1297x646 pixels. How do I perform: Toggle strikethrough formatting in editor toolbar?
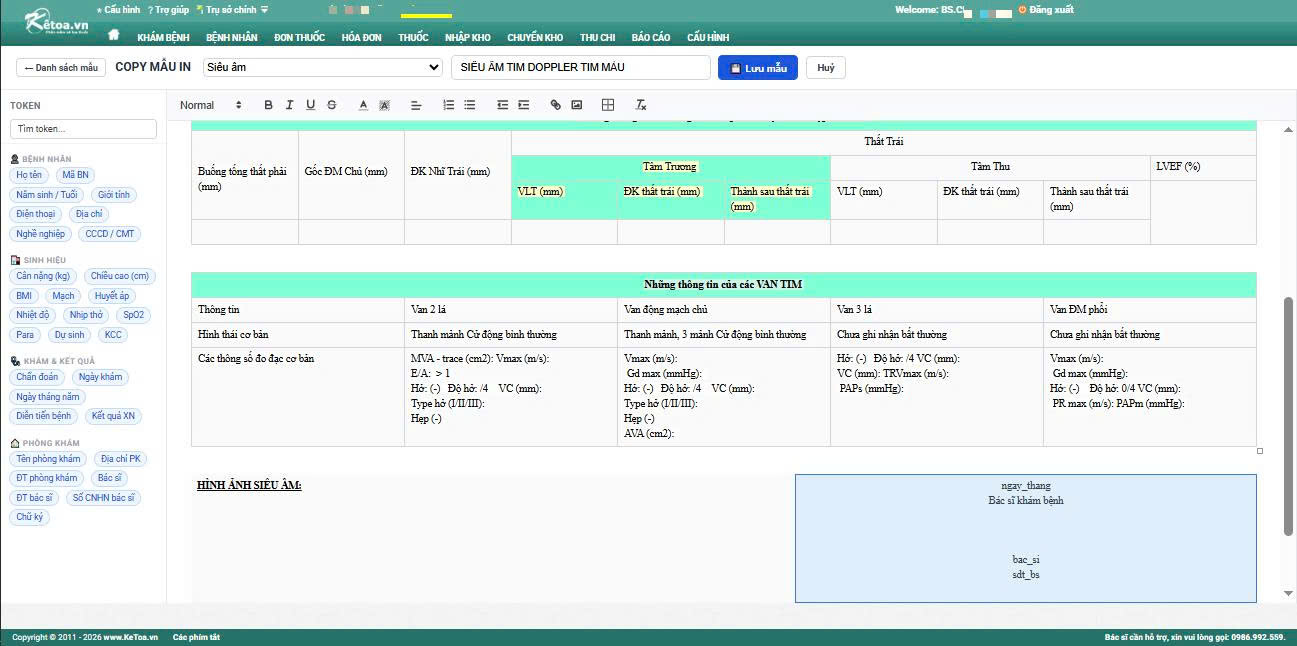point(332,105)
